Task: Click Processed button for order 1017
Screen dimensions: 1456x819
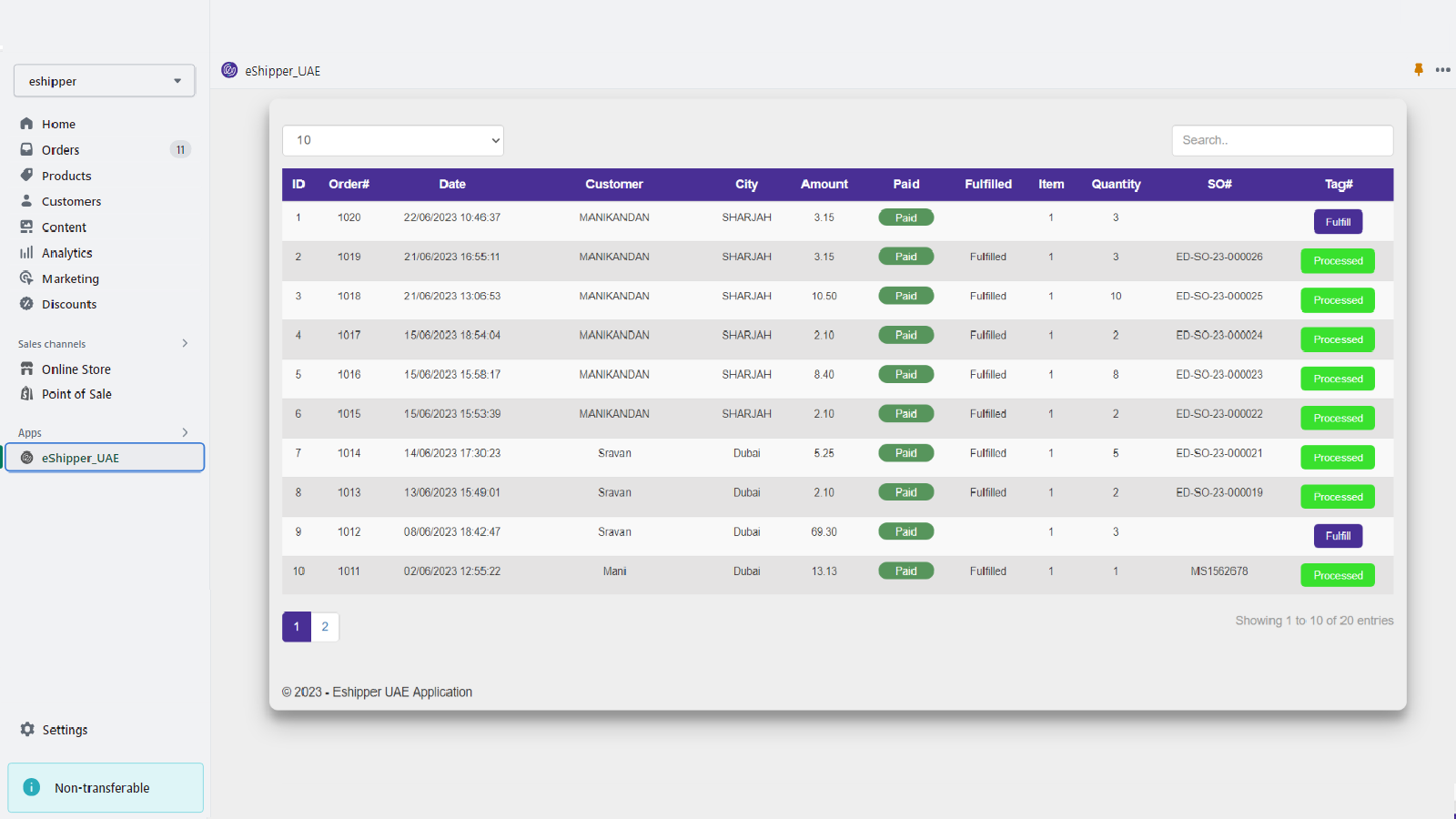Action: point(1338,339)
